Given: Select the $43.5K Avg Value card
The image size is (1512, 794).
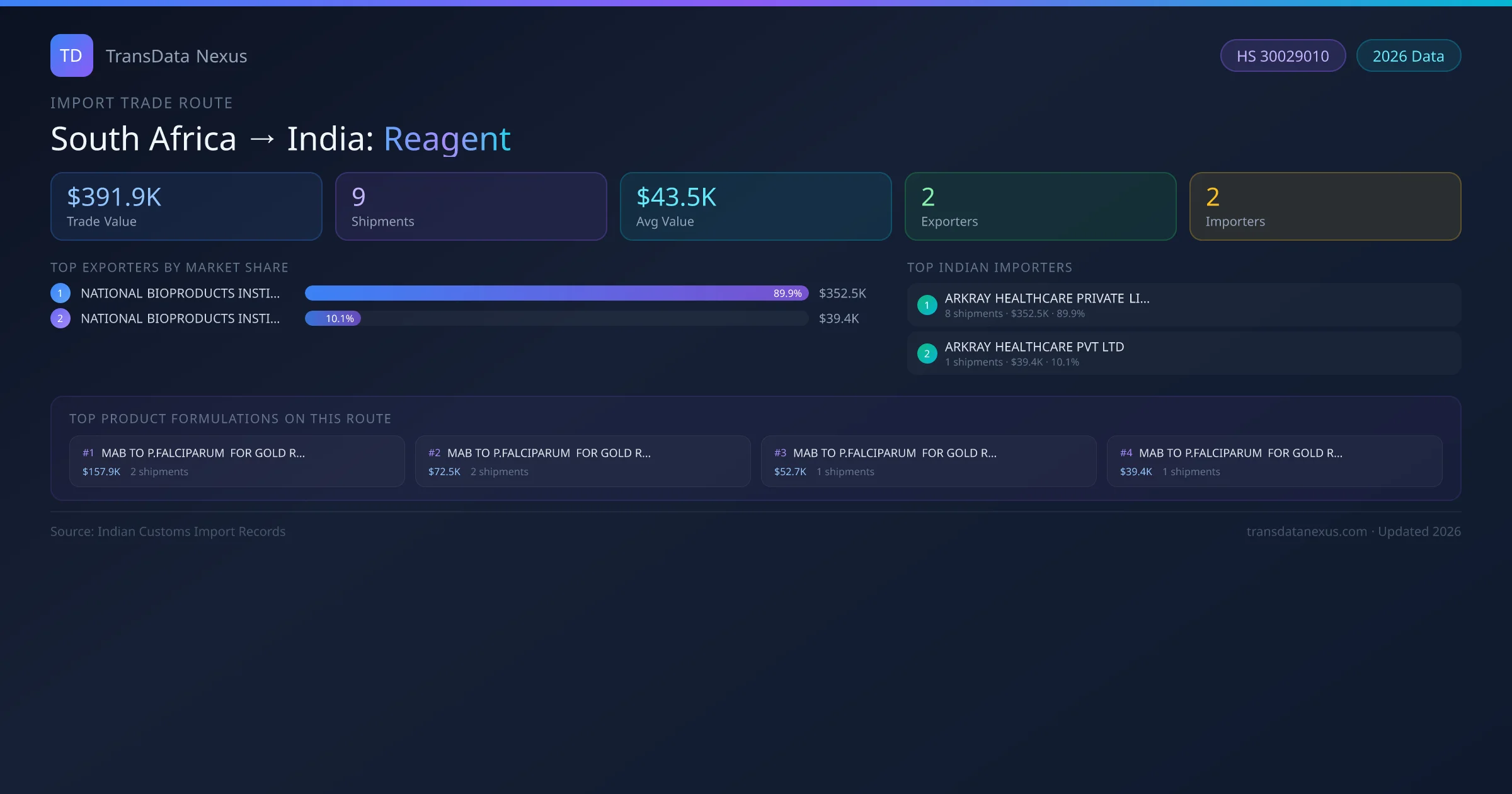Looking at the screenshot, I should pos(755,207).
